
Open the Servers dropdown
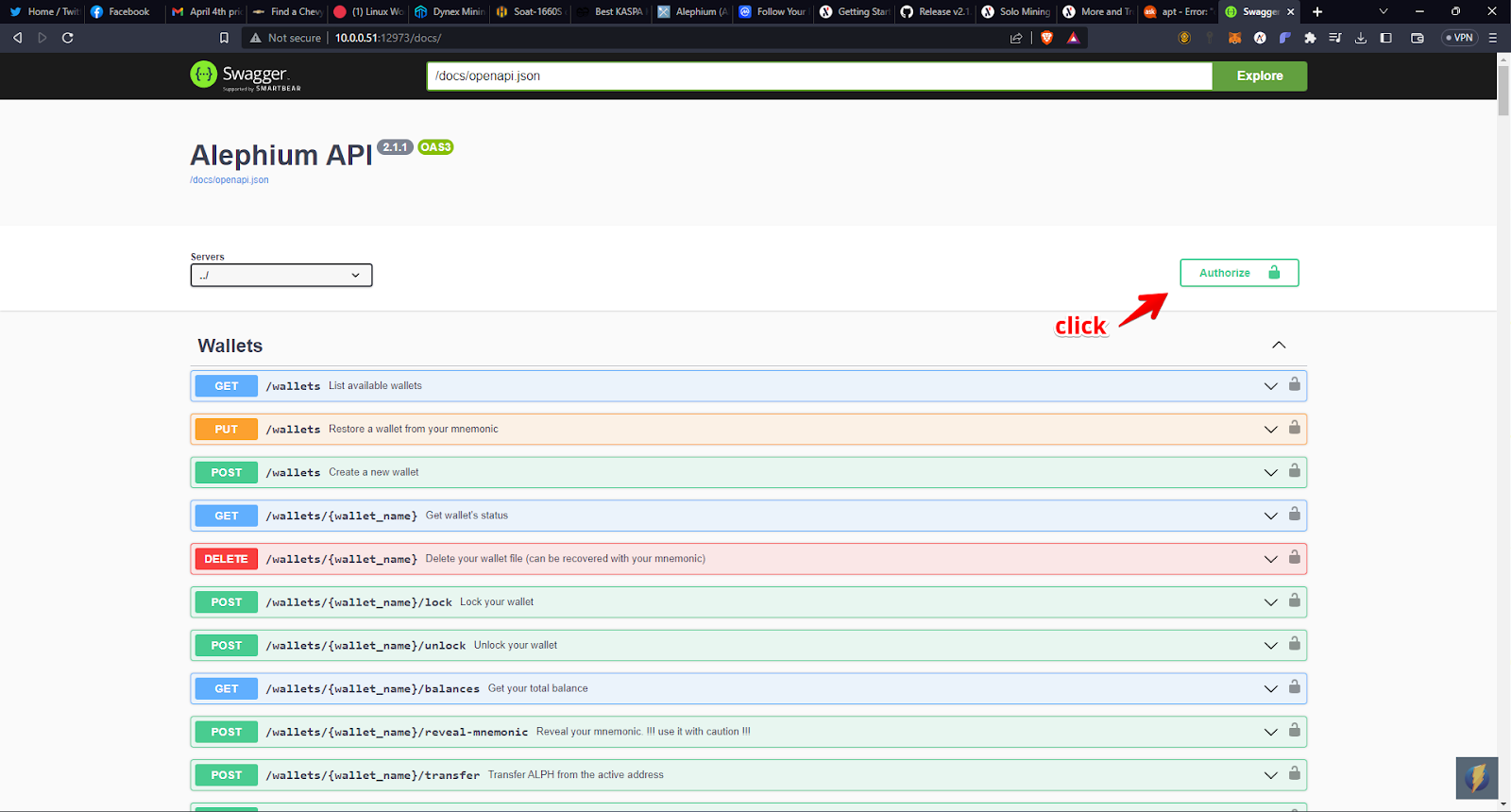pos(281,275)
